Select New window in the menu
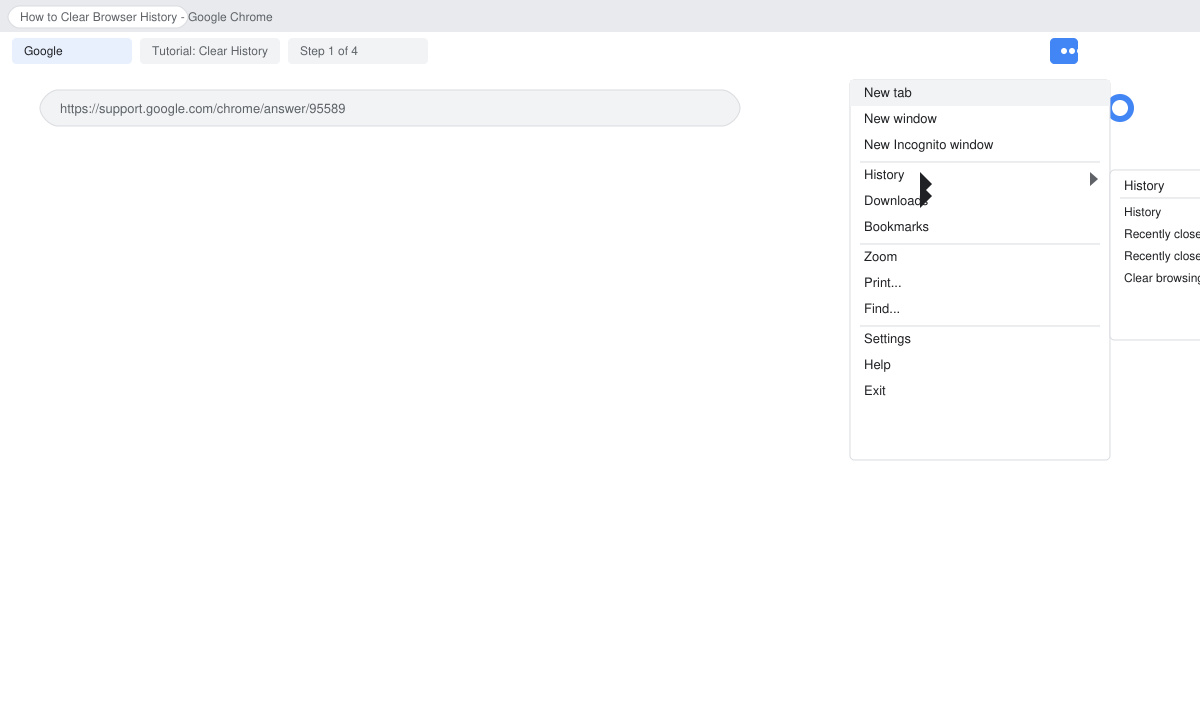Screen dimensions: 1200x720 click(x=980, y=119)
